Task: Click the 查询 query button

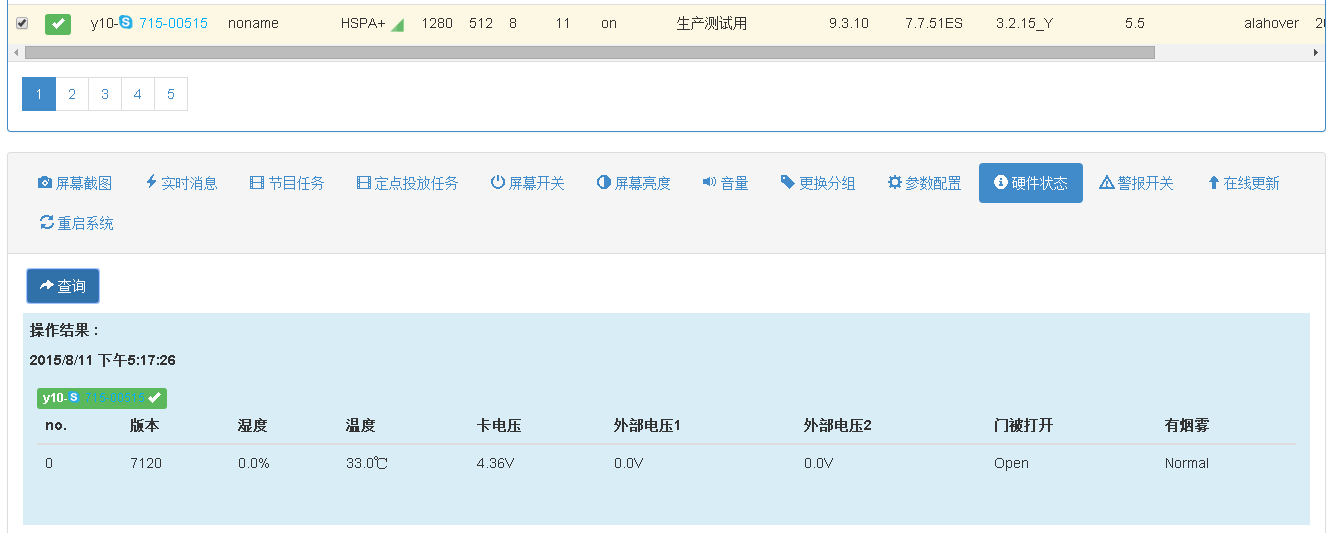Action: [63, 286]
